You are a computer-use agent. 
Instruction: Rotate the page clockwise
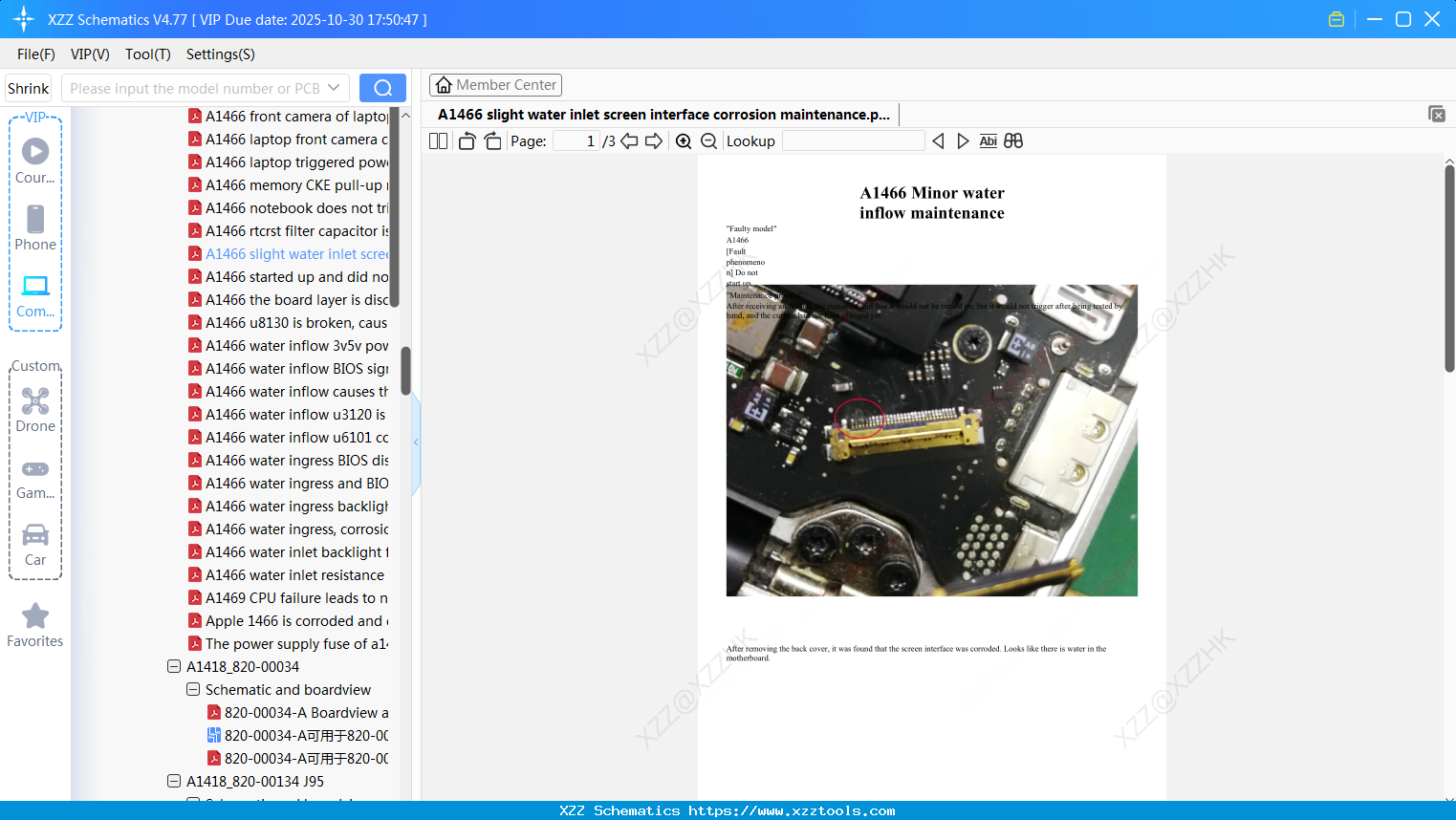(492, 140)
